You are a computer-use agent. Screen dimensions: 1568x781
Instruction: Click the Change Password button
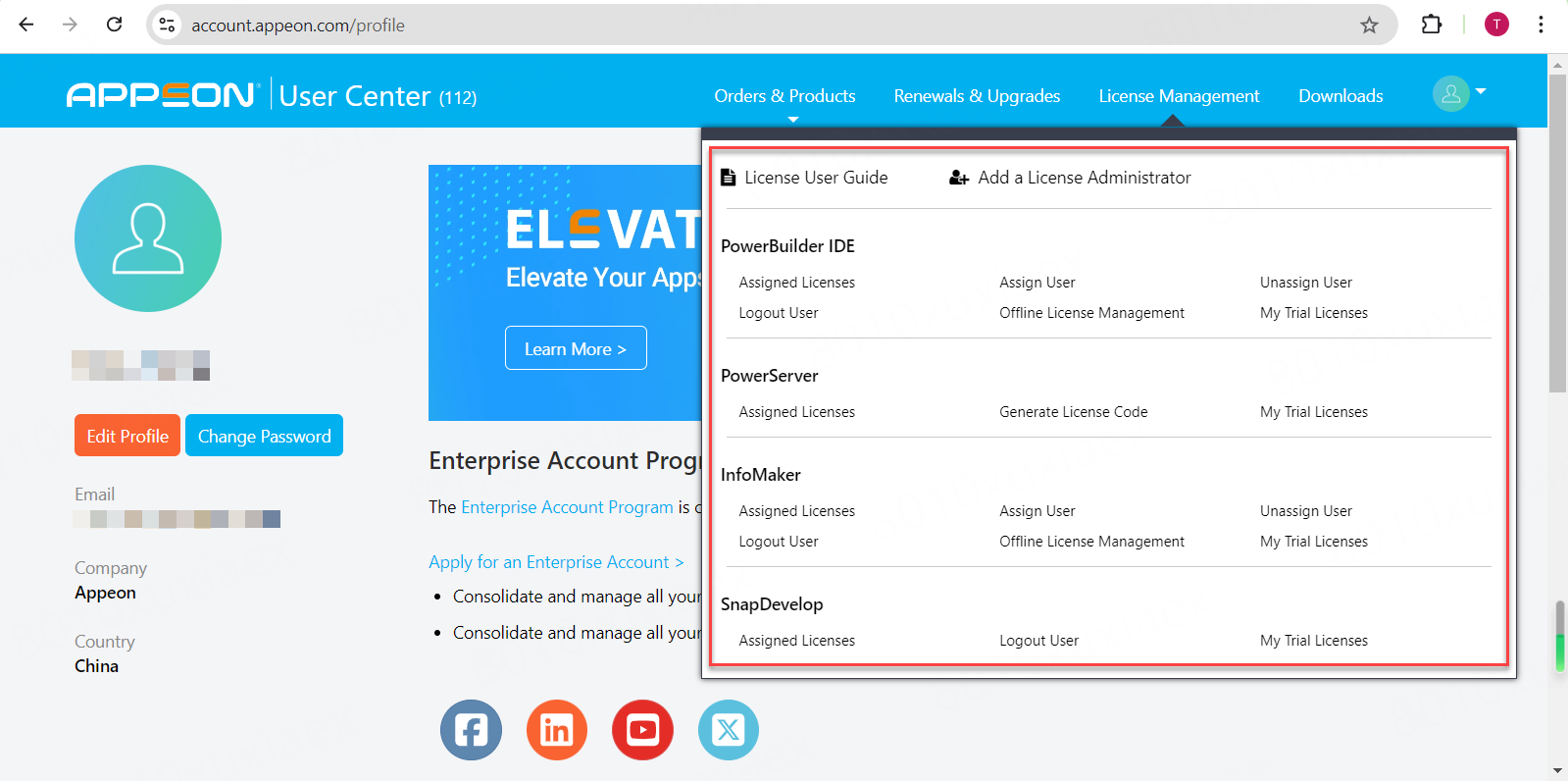(x=264, y=436)
